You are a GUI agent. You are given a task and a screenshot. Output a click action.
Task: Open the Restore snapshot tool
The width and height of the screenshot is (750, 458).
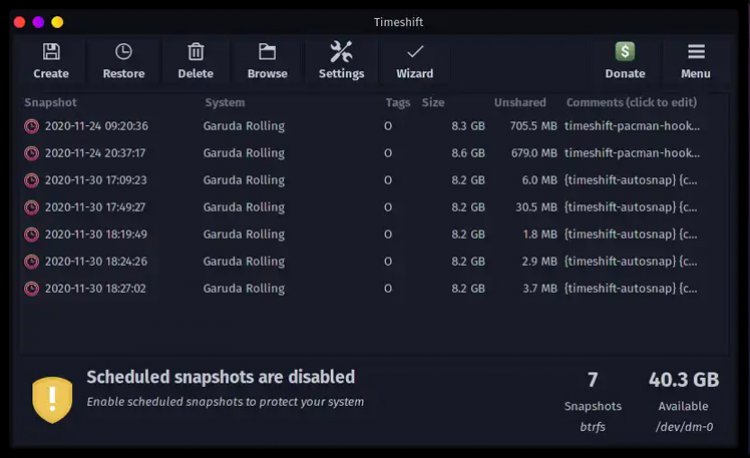[123, 52]
